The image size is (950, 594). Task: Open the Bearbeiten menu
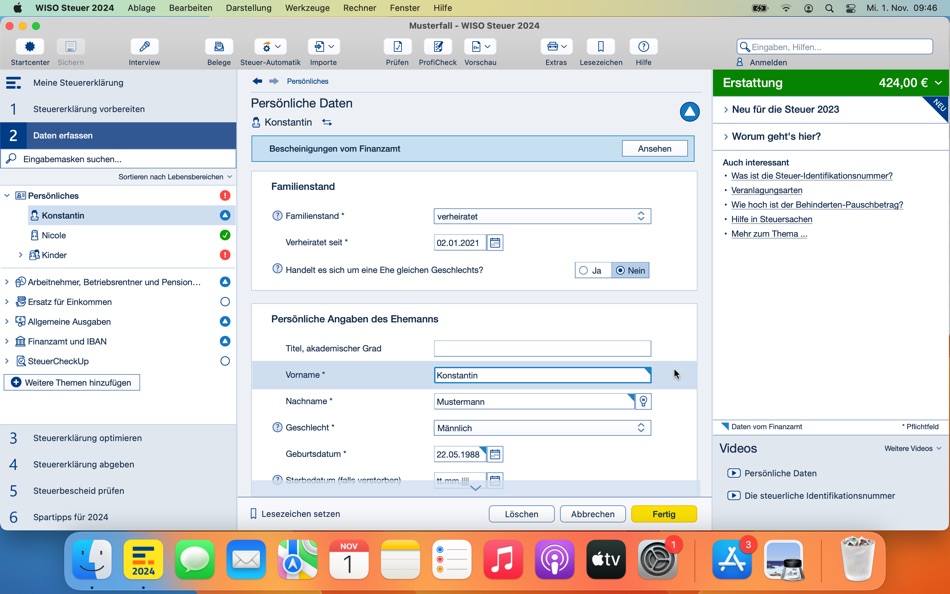(191, 8)
